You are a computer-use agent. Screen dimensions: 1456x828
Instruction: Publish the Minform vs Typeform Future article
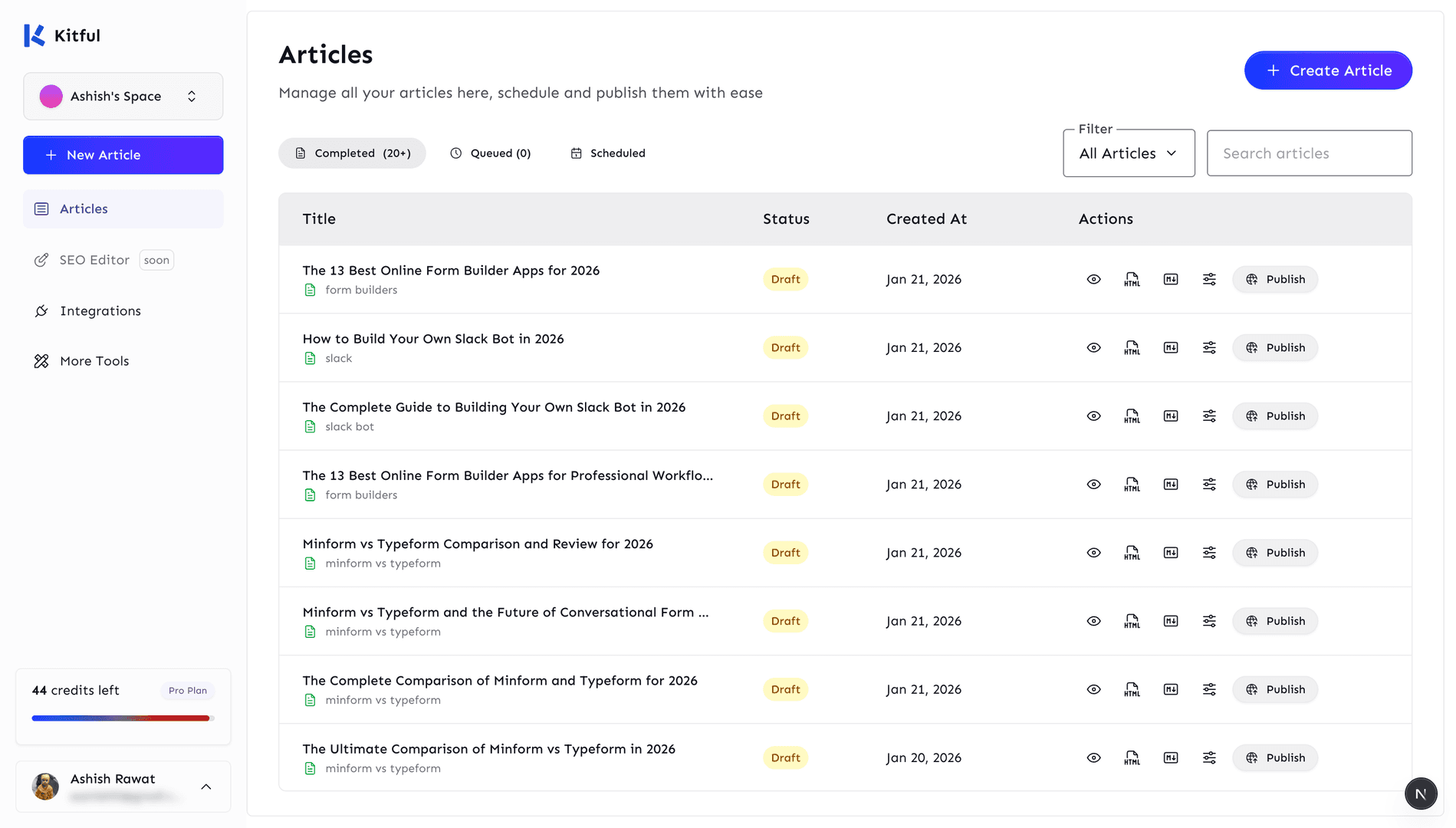(x=1274, y=622)
